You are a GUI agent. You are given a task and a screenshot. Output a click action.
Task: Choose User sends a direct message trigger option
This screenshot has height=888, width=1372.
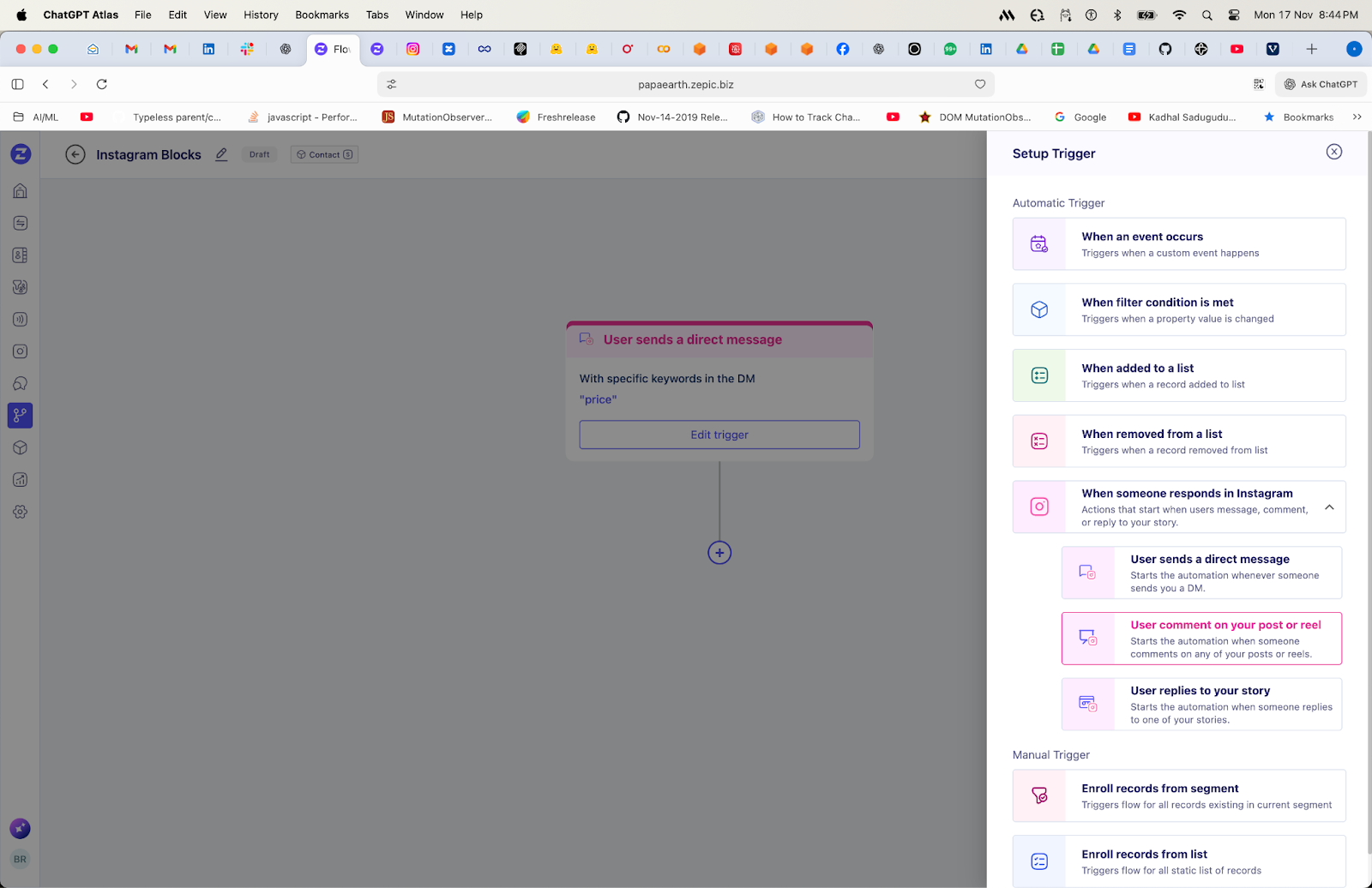pyautogui.click(x=1201, y=573)
